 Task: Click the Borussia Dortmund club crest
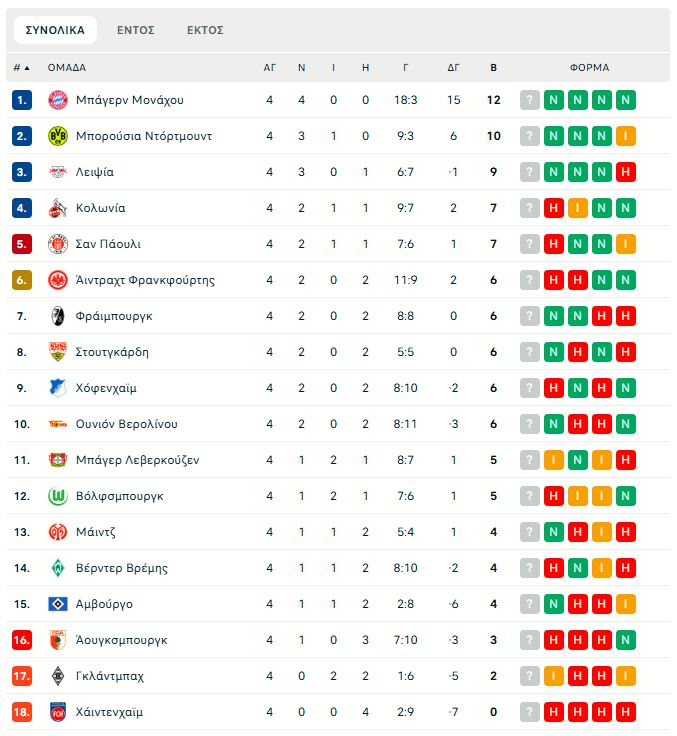pyautogui.click(x=57, y=136)
